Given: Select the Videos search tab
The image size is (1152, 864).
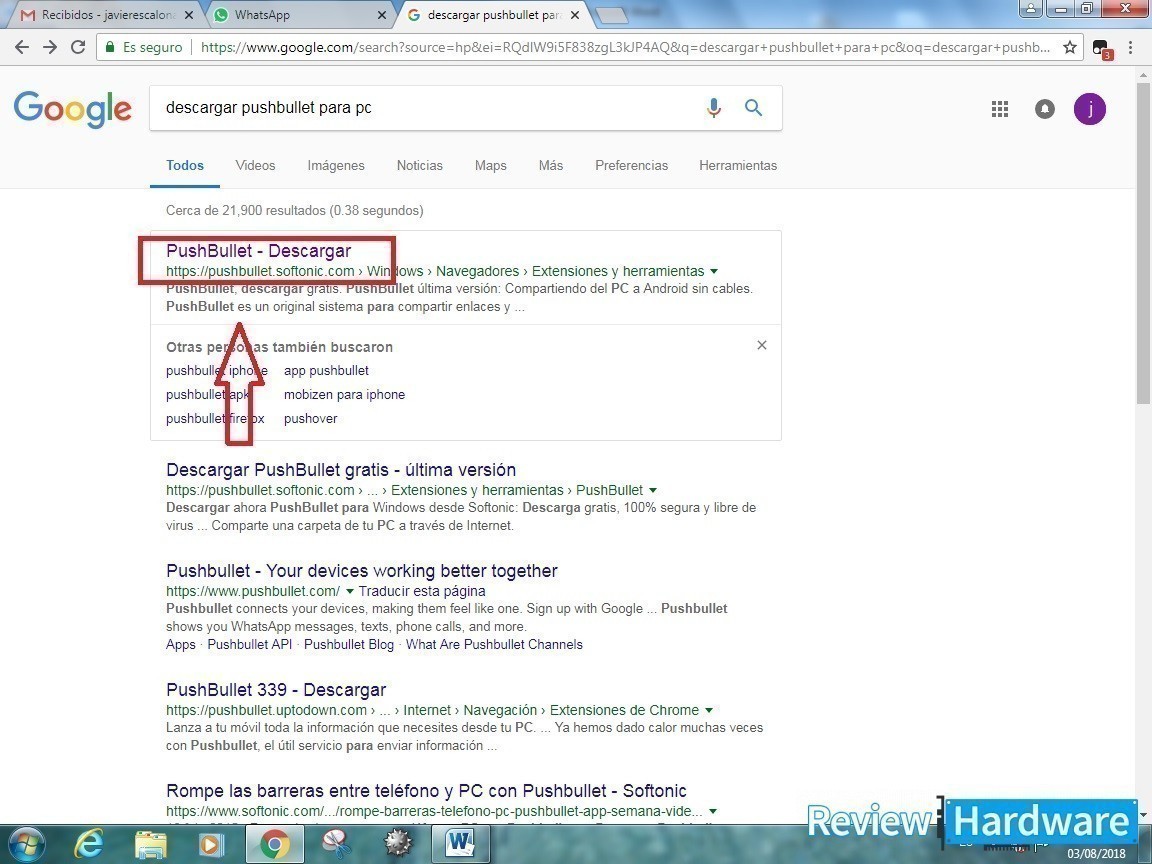Looking at the screenshot, I should (256, 165).
